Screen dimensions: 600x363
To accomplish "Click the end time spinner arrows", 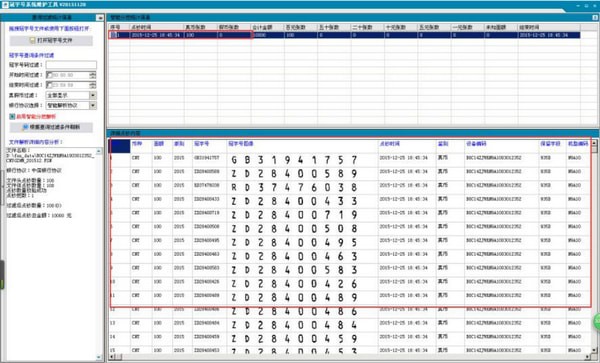I will point(93,85).
